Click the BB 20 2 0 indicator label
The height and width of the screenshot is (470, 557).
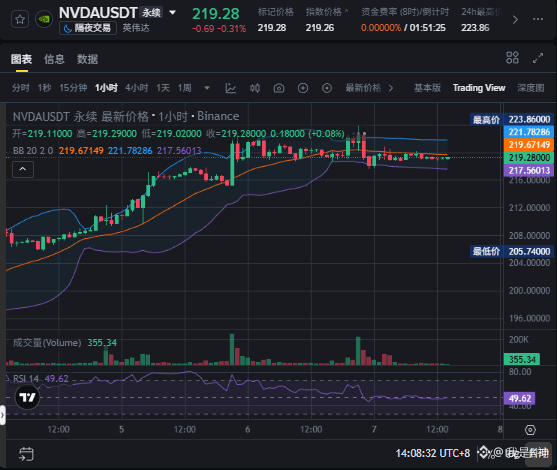pyautogui.click(x=33, y=151)
